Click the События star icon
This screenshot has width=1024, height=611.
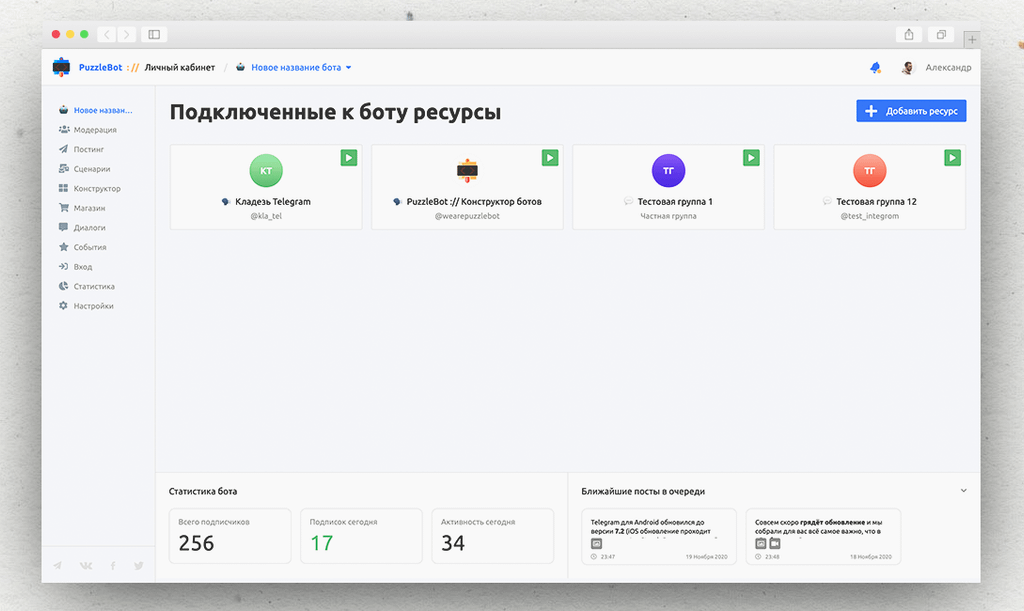(63, 247)
